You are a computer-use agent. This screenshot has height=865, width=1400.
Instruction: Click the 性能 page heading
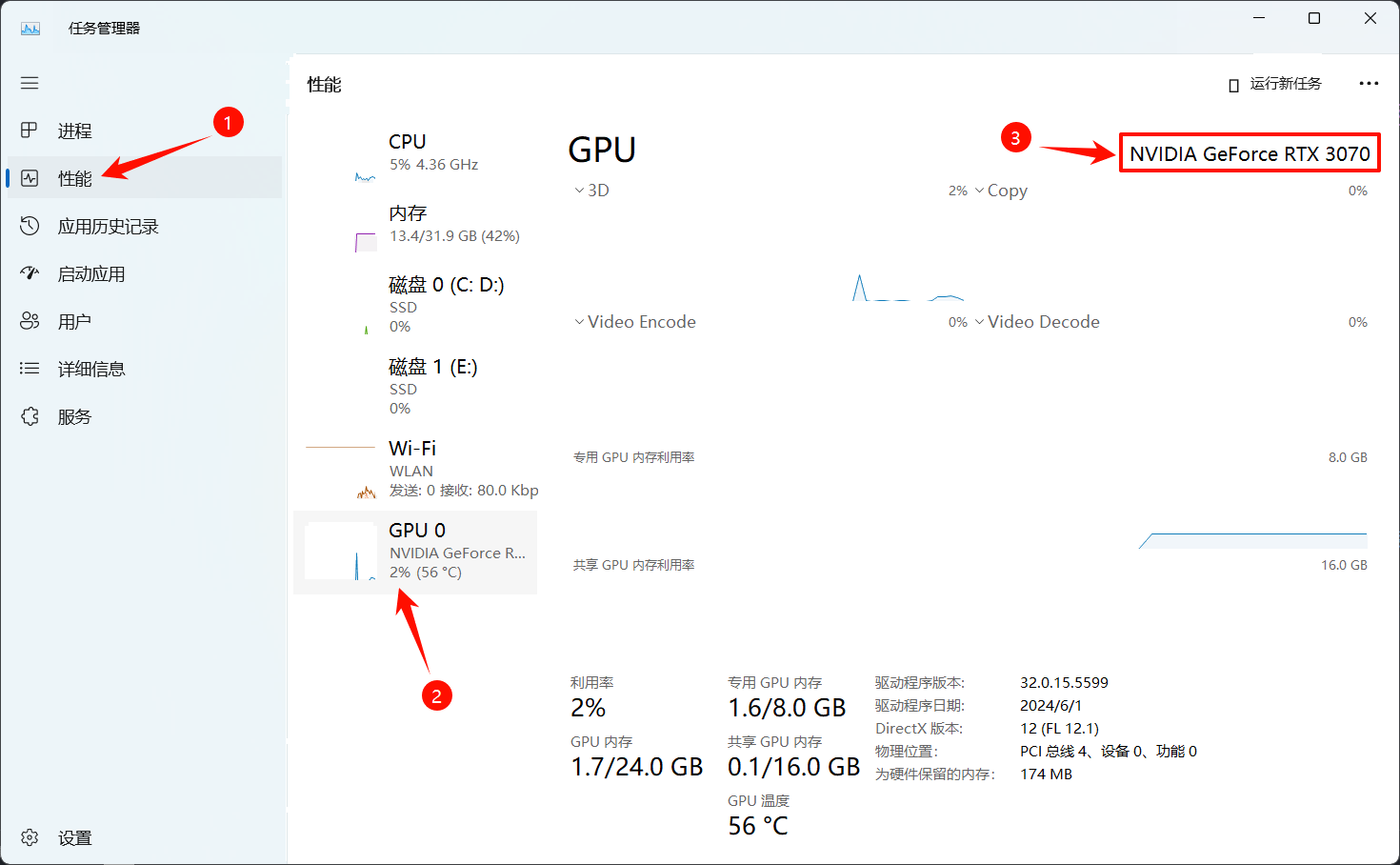point(324,85)
